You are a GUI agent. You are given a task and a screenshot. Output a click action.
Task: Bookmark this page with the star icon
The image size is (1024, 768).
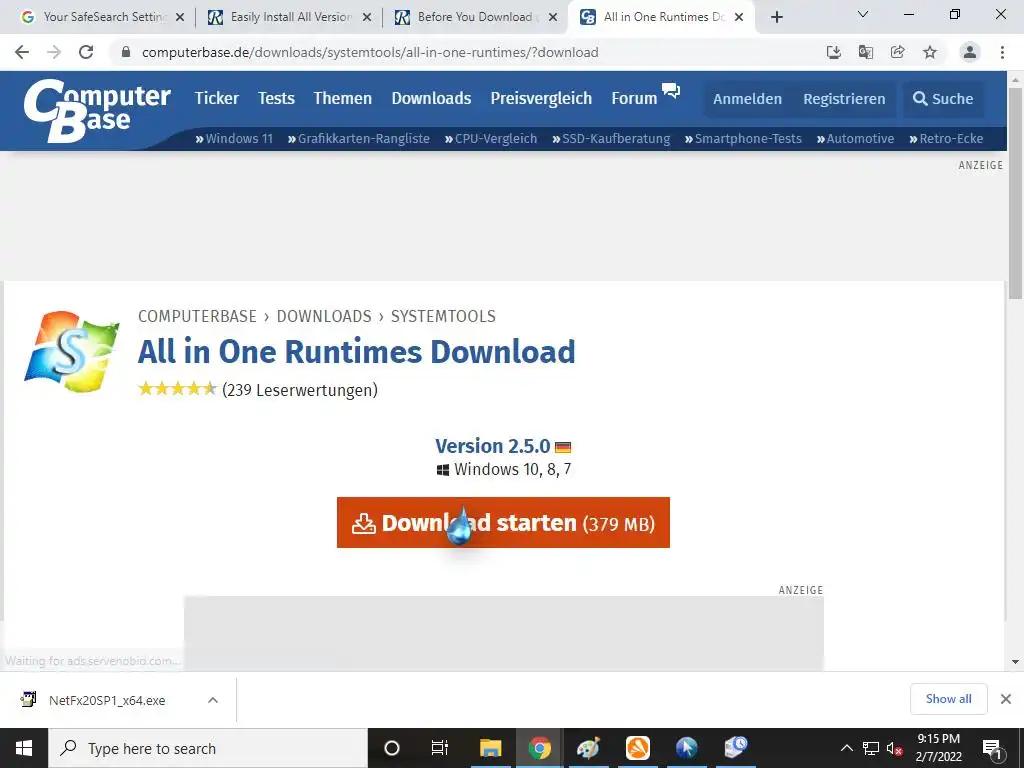930,52
